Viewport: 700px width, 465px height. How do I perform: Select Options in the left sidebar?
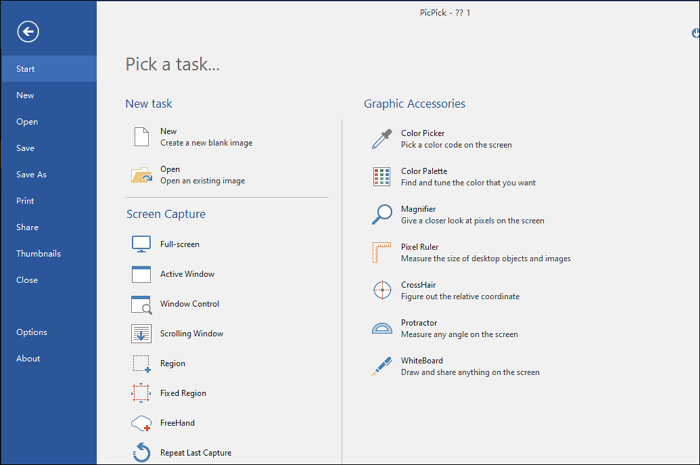tap(31, 332)
